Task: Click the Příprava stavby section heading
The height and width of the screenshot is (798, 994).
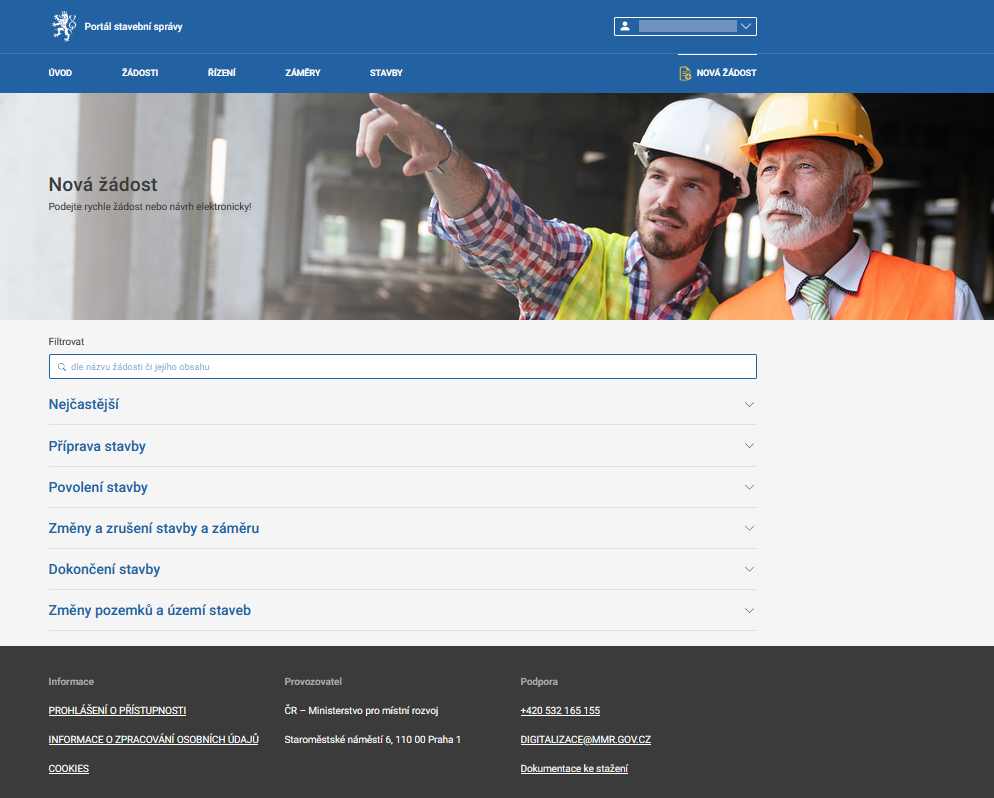Action: click(97, 446)
